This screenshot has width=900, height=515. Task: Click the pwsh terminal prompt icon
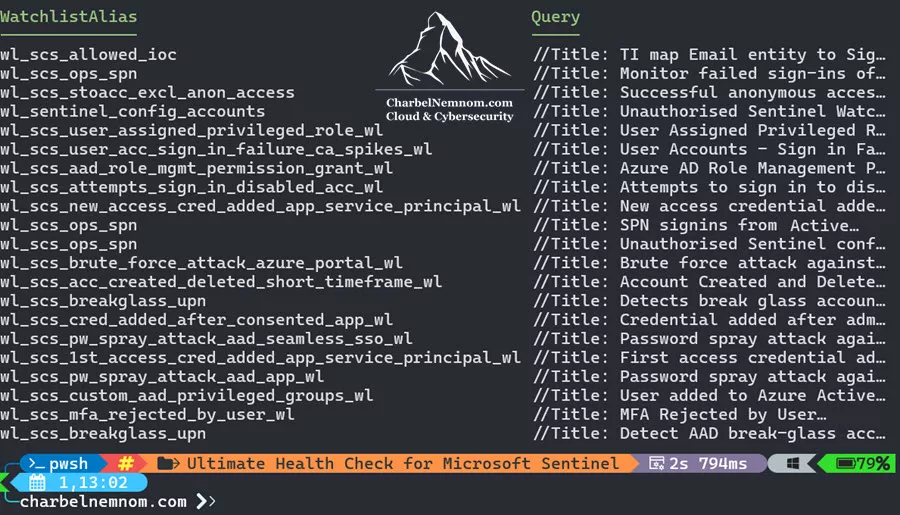pyautogui.click(x=36, y=463)
